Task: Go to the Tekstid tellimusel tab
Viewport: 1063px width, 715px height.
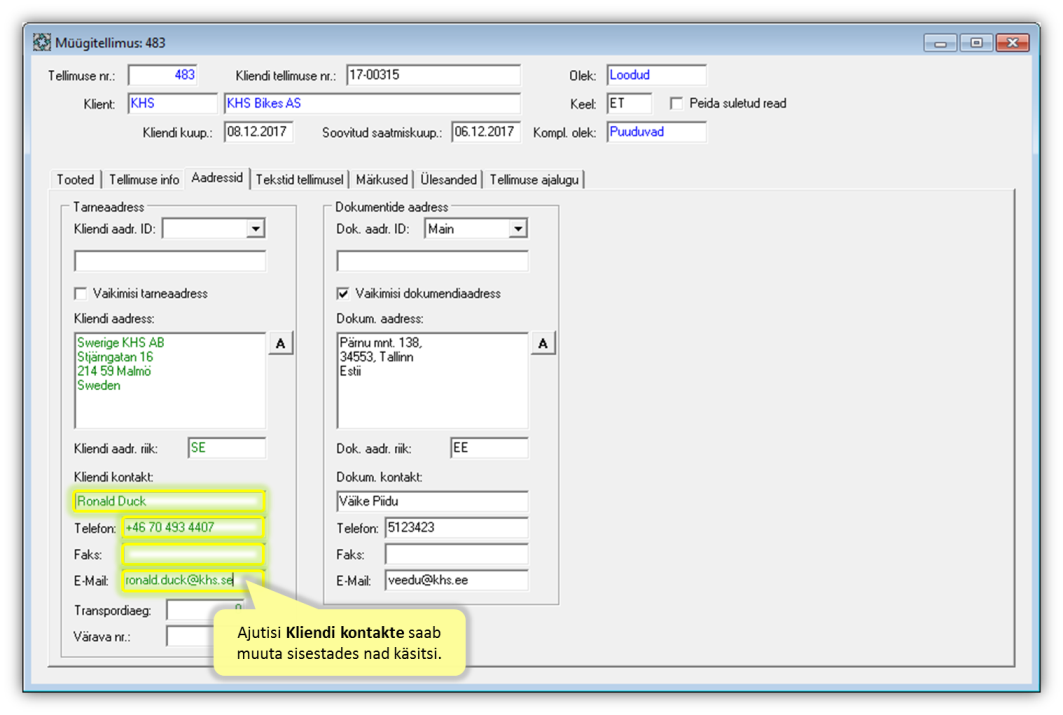Action: pyautogui.click(x=299, y=180)
